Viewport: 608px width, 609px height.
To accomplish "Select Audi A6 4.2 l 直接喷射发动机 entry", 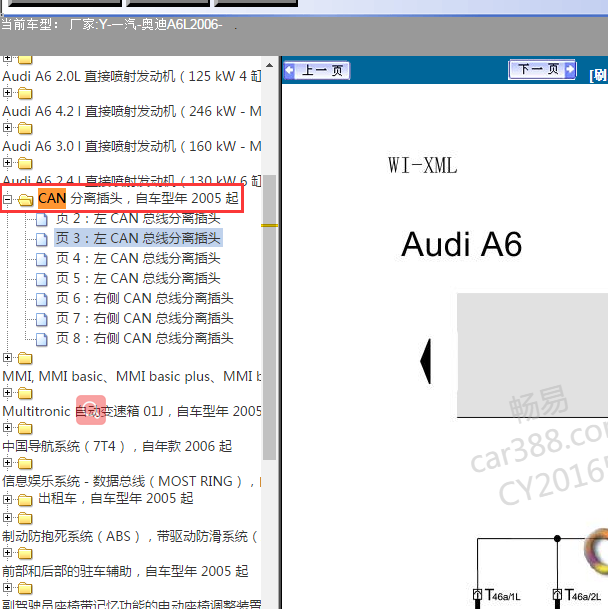I will pyautogui.click(x=131, y=111).
